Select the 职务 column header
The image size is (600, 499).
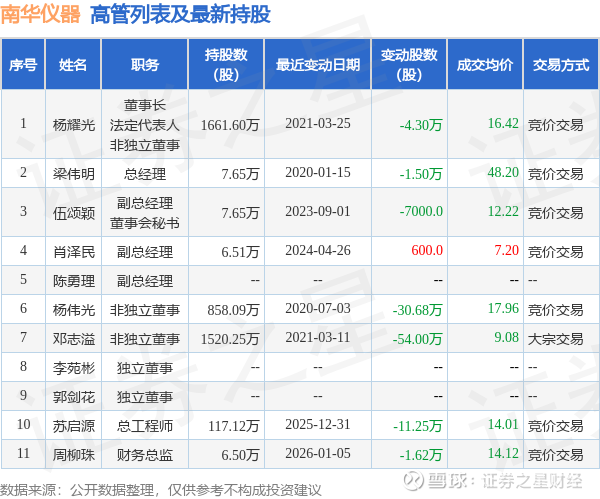(x=145, y=64)
